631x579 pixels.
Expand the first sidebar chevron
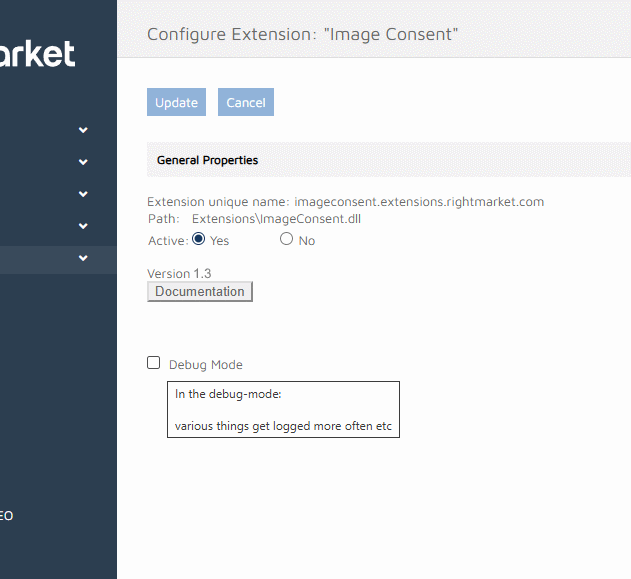pyautogui.click(x=83, y=130)
